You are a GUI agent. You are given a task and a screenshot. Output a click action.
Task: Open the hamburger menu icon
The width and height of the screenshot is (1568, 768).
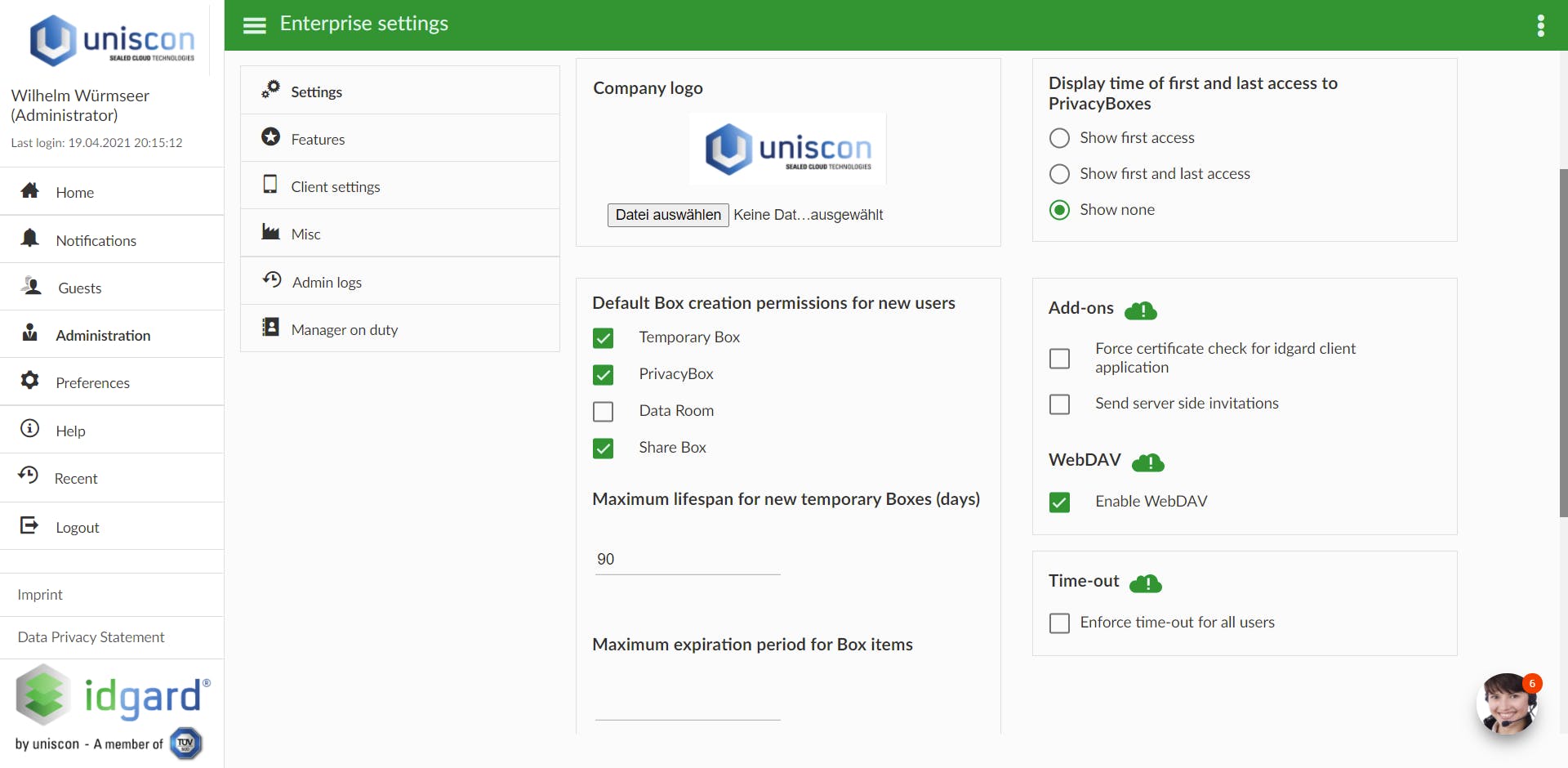(x=255, y=25)
